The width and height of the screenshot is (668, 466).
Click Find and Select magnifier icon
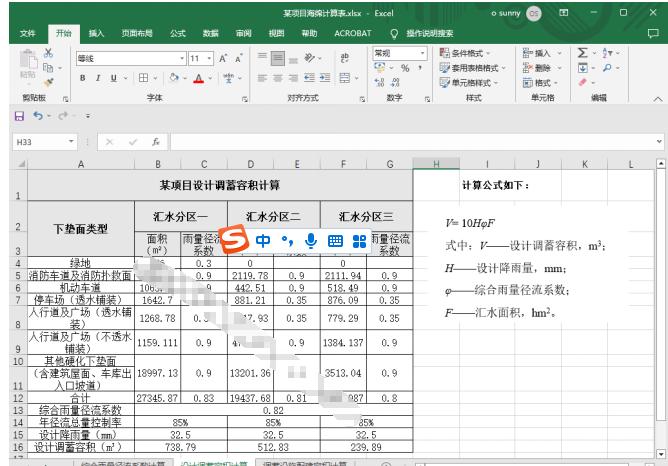pyautogui.click(x=607, y=68)
